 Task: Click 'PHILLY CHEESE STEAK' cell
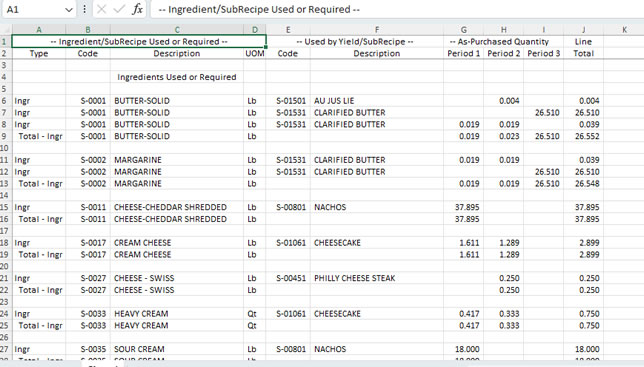(x=377, y=278)
